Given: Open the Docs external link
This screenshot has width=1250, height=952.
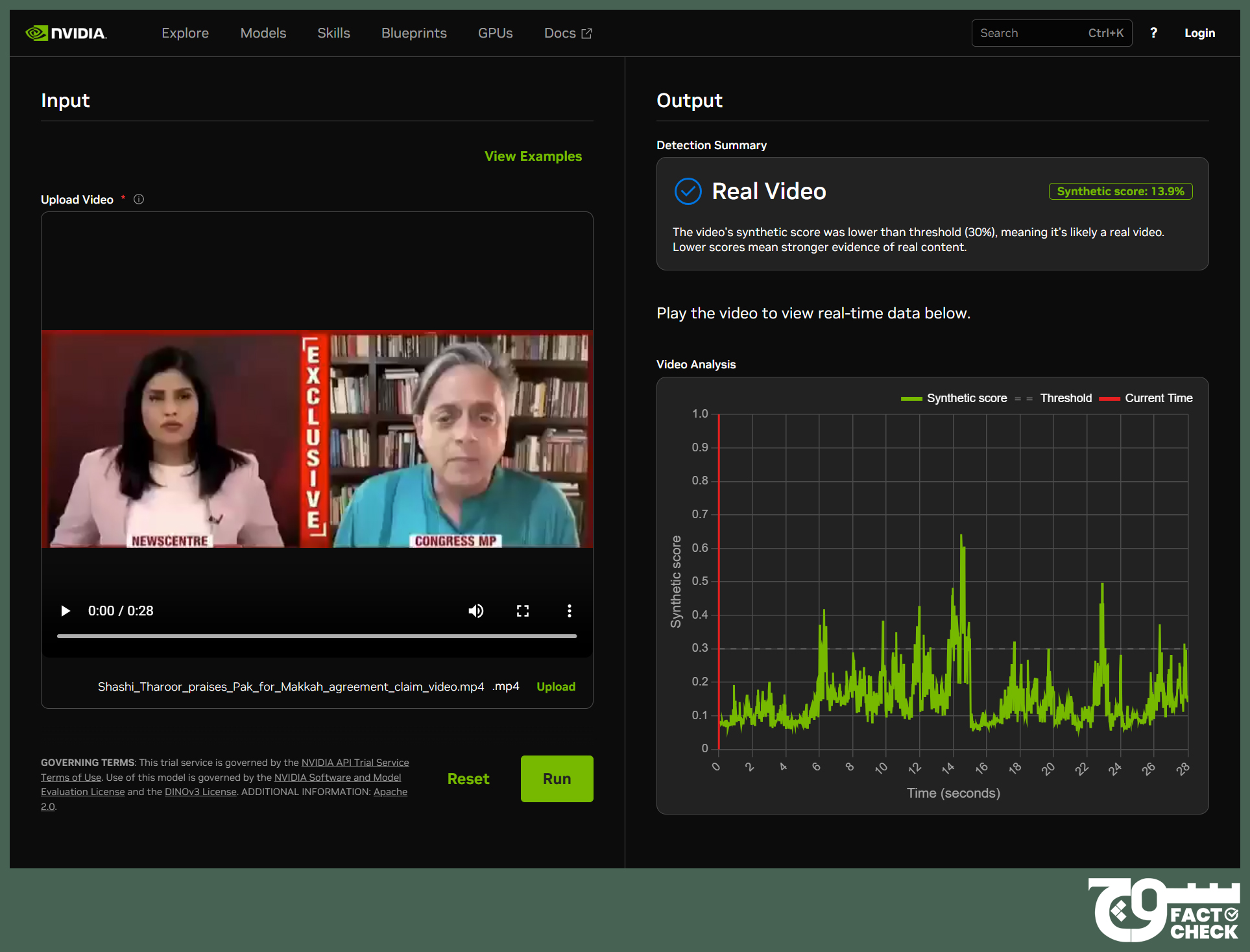Looking at the screenshot, I should tap(568, 33).
